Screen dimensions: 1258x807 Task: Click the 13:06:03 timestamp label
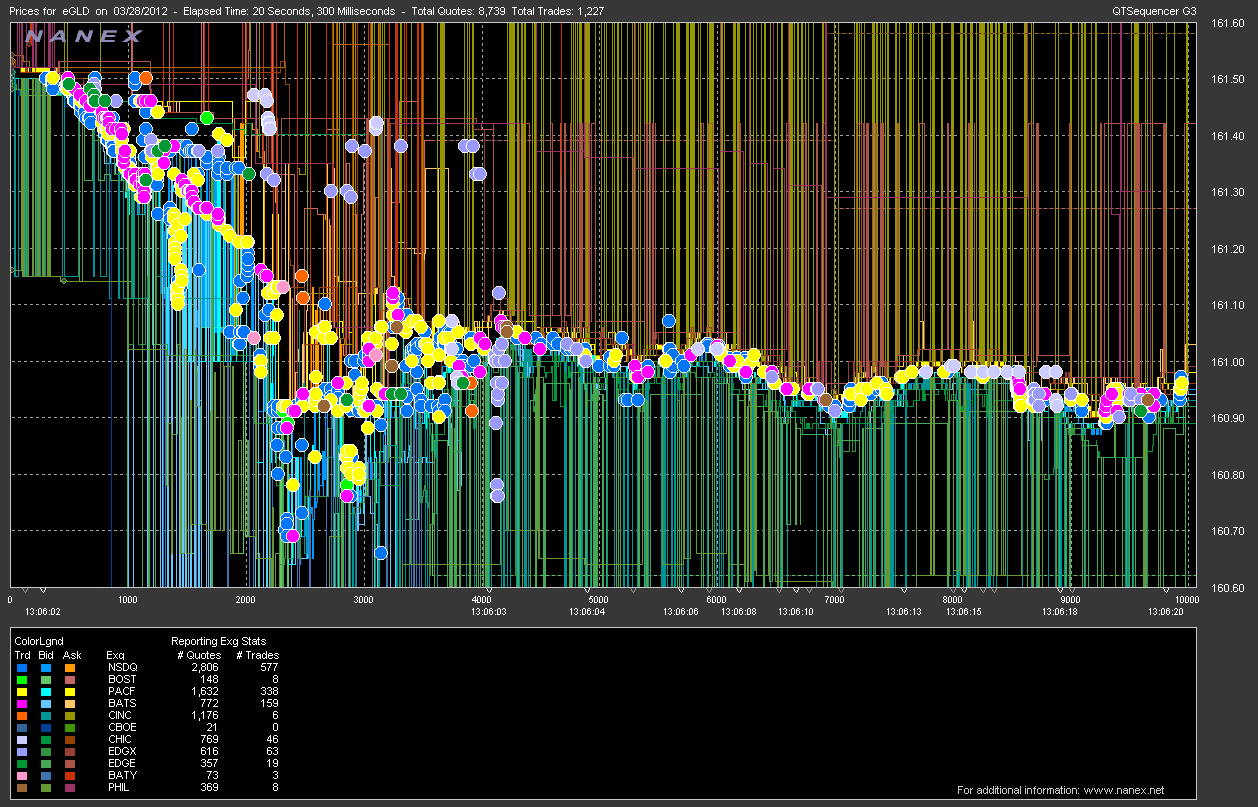point(487,610)
